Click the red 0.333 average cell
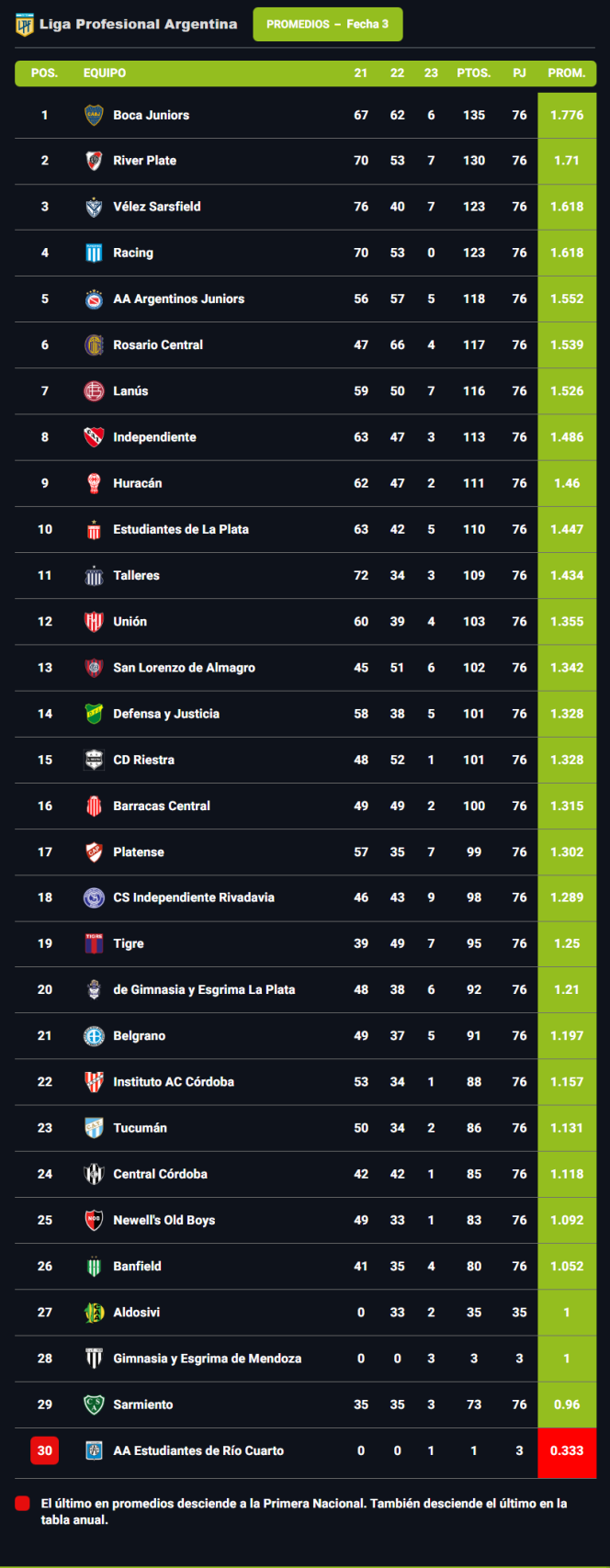Viewport: 610px width, 1568px height. (566, 1450)
